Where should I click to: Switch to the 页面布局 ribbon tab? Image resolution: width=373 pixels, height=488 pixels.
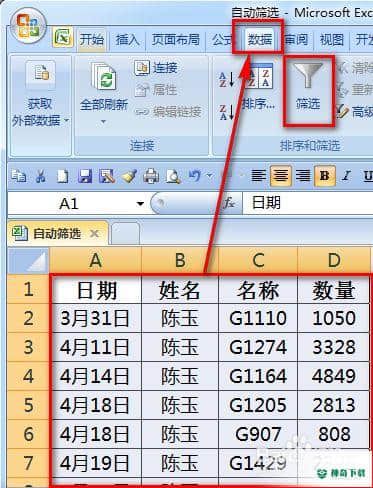176,40
